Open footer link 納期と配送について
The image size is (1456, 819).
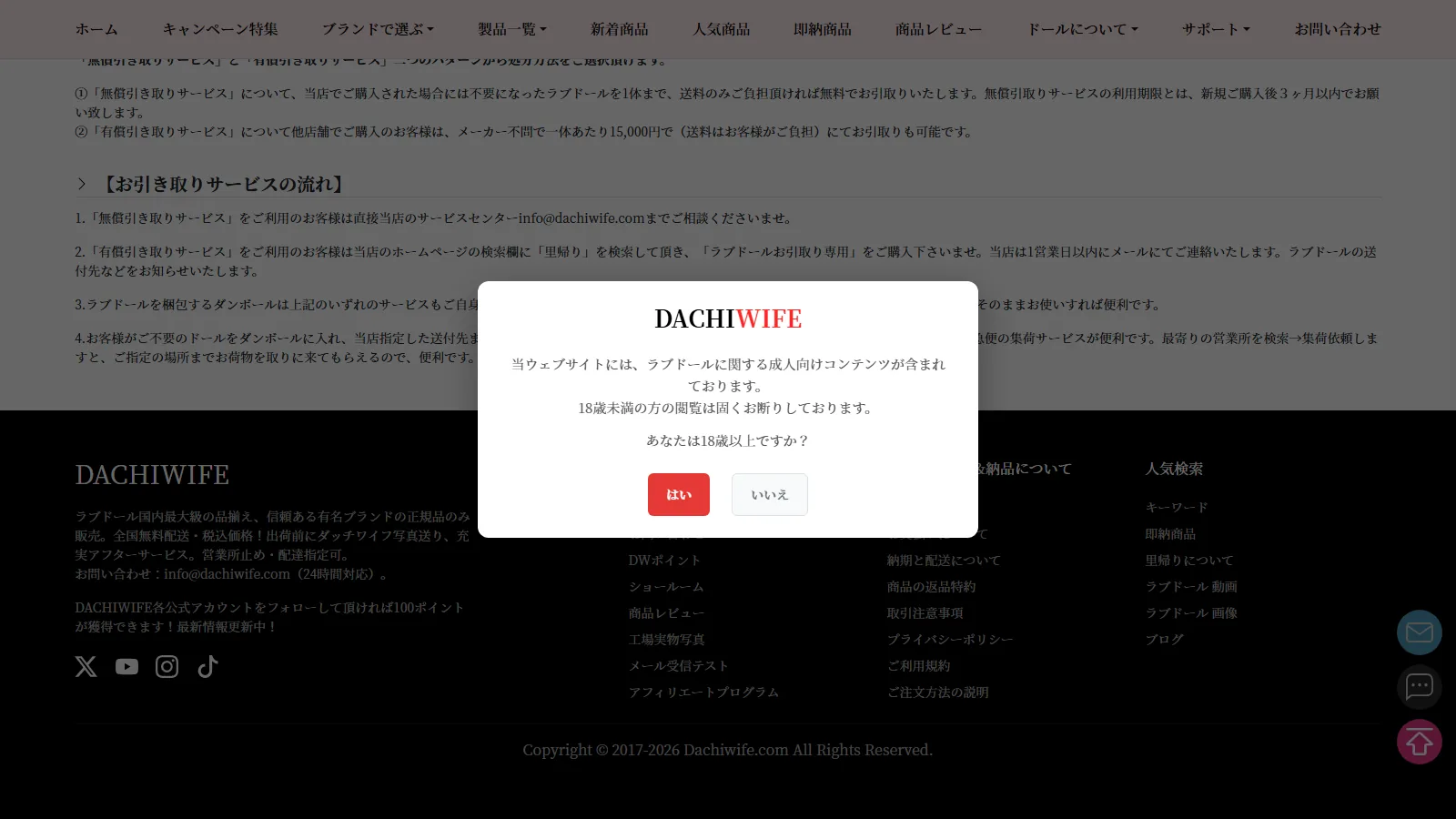[944, 561]
